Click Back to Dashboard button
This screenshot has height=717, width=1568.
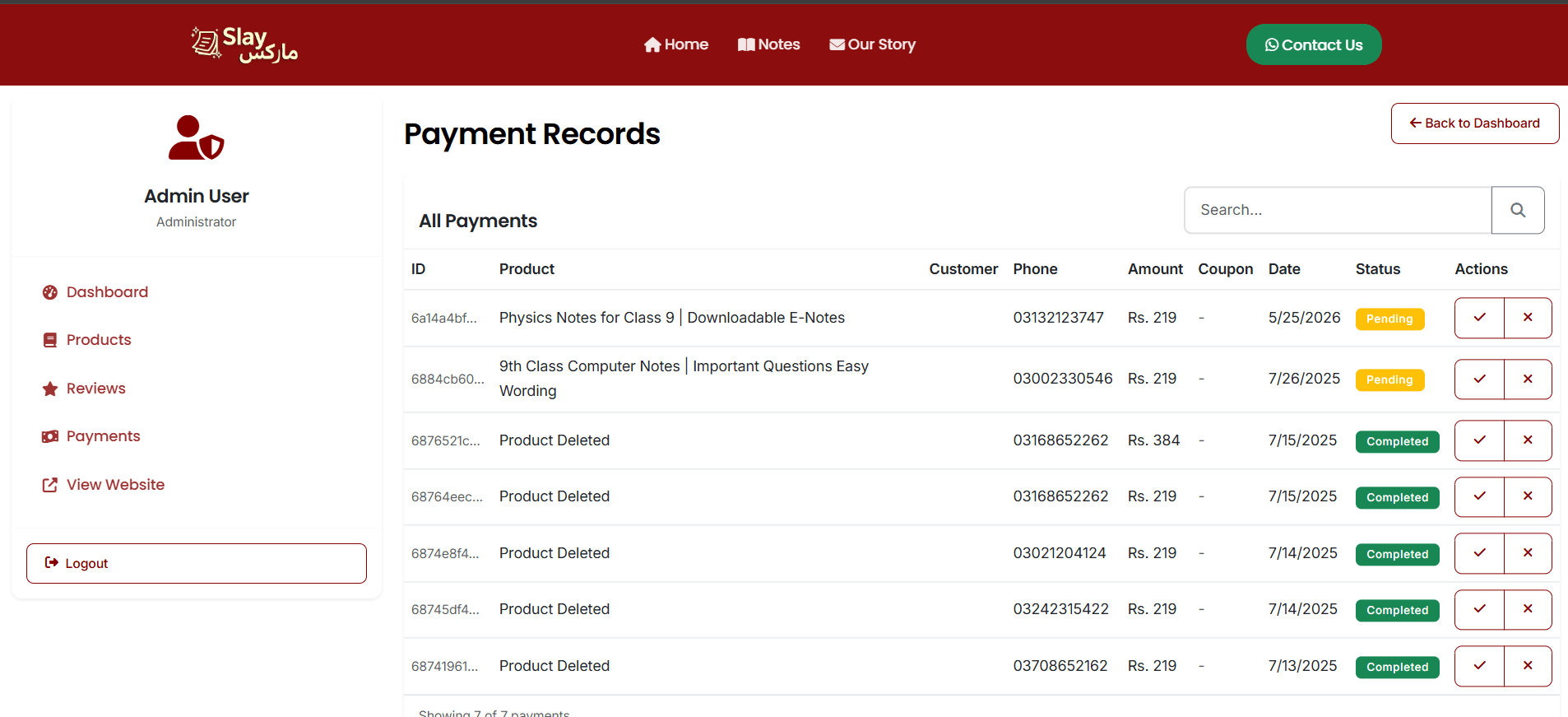pos(1475,123)
